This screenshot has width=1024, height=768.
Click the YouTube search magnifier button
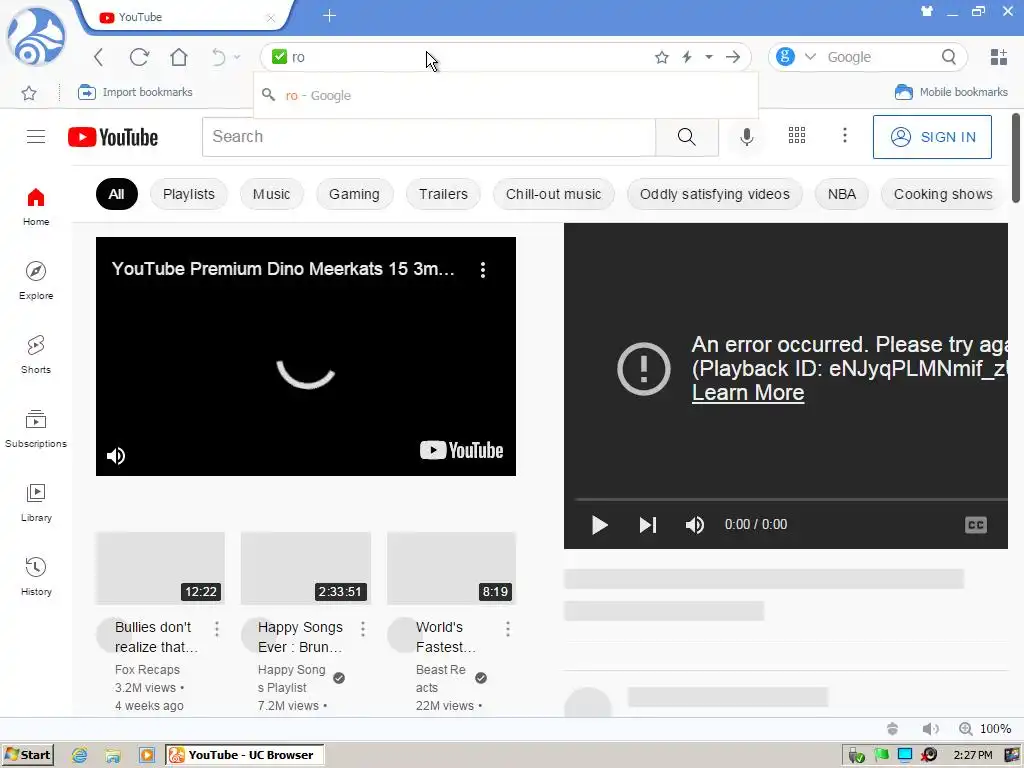tap(686, 136)
